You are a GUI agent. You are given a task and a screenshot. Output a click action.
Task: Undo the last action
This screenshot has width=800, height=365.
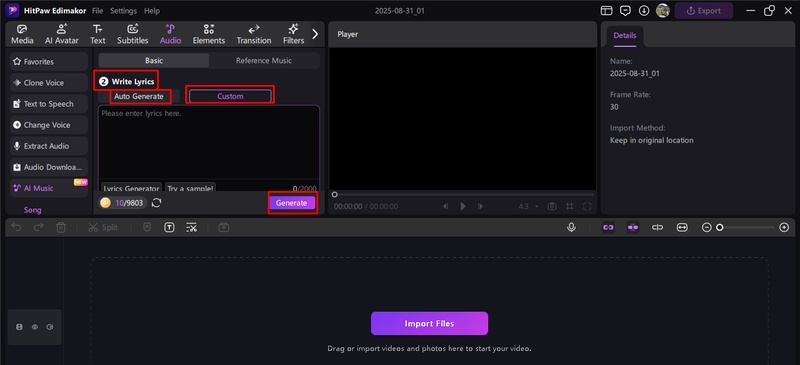click(x=17, y=228)
